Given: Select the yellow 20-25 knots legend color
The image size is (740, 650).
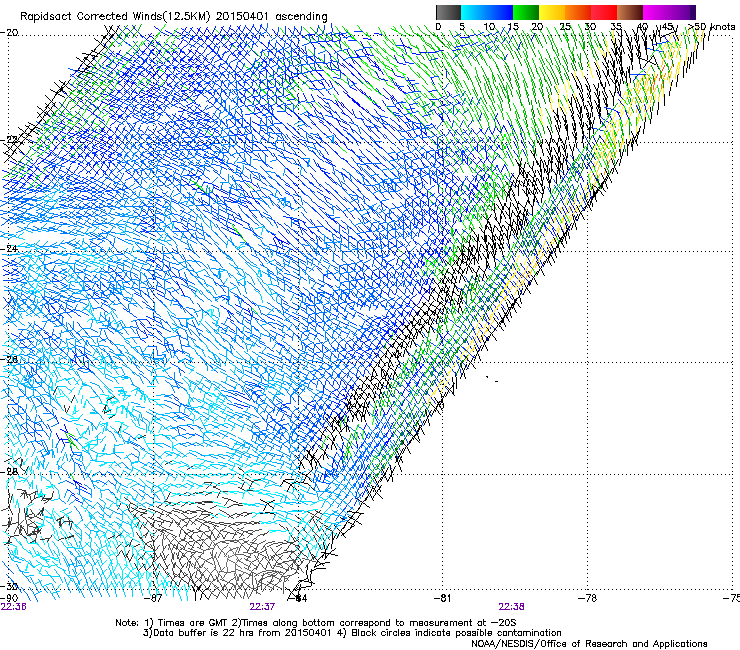Looking at the screenshot, I should coord(552,12).
